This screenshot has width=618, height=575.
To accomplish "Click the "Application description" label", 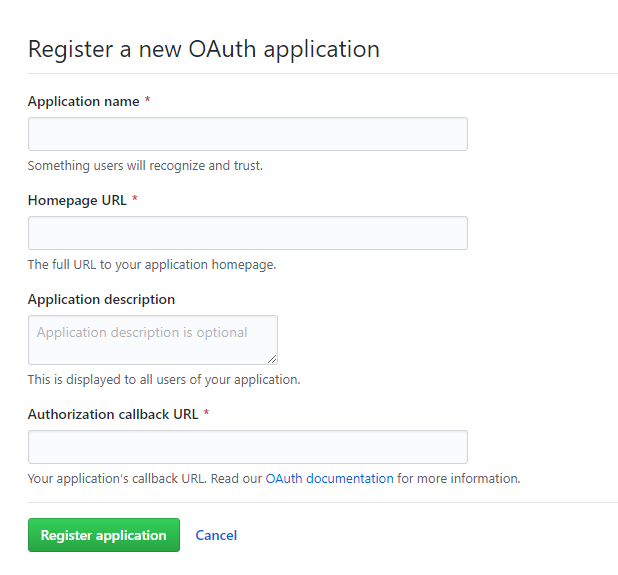I will (x=101, y=299).
